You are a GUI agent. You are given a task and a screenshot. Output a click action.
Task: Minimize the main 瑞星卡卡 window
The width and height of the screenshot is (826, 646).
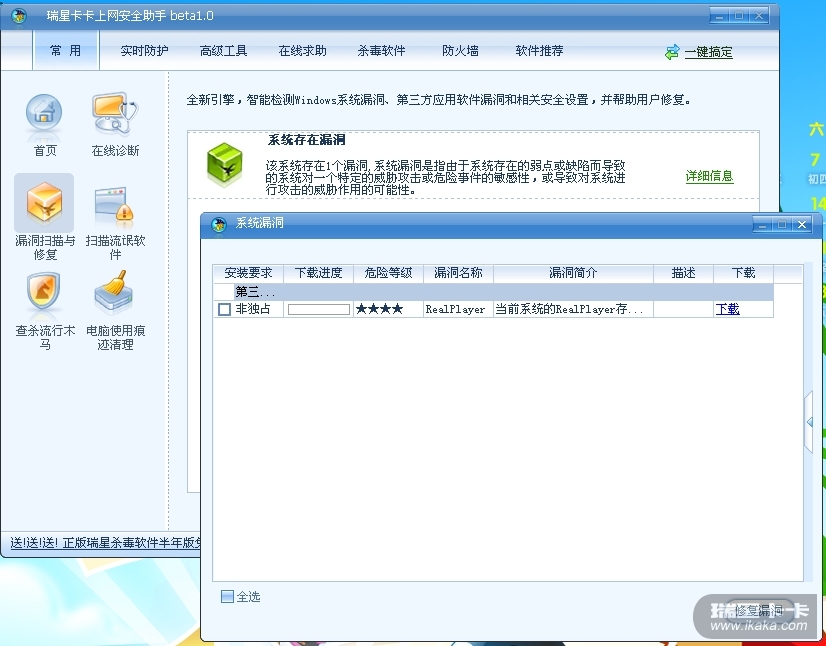pyautogui.click(x=720, y=16)
